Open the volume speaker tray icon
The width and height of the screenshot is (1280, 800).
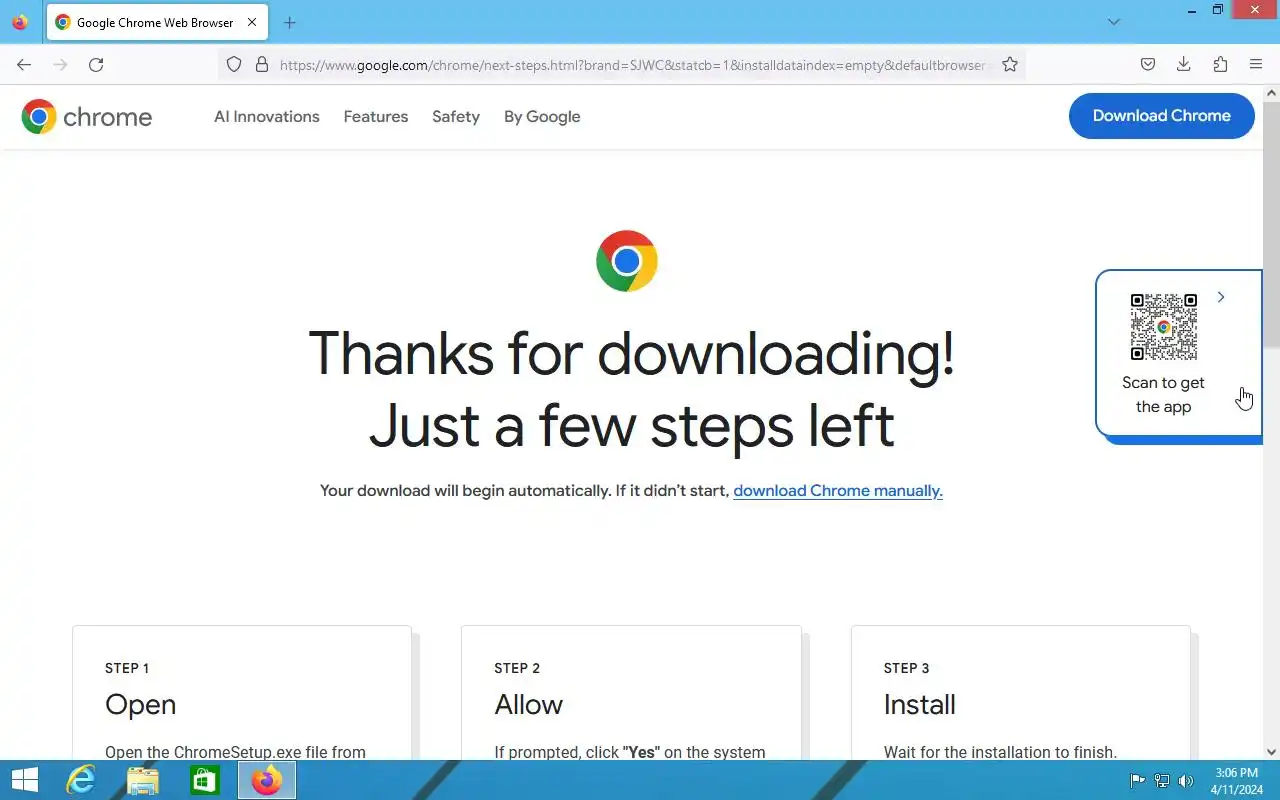coord(1186,781)
